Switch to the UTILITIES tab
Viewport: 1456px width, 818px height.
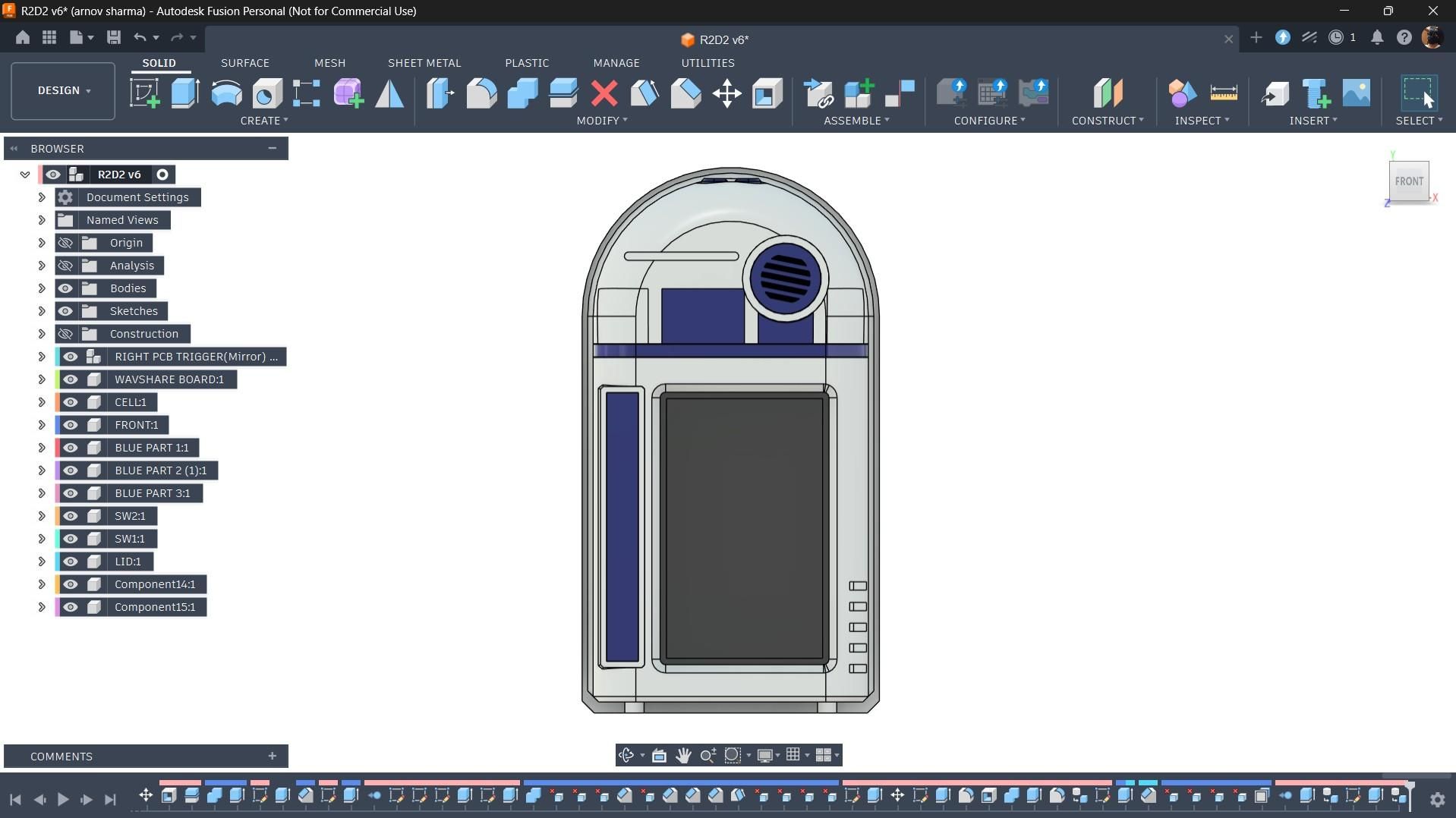pos(708,63)
